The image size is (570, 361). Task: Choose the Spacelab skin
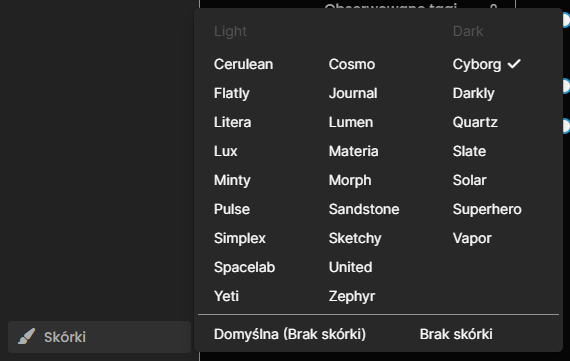click(x=244, y=267)
